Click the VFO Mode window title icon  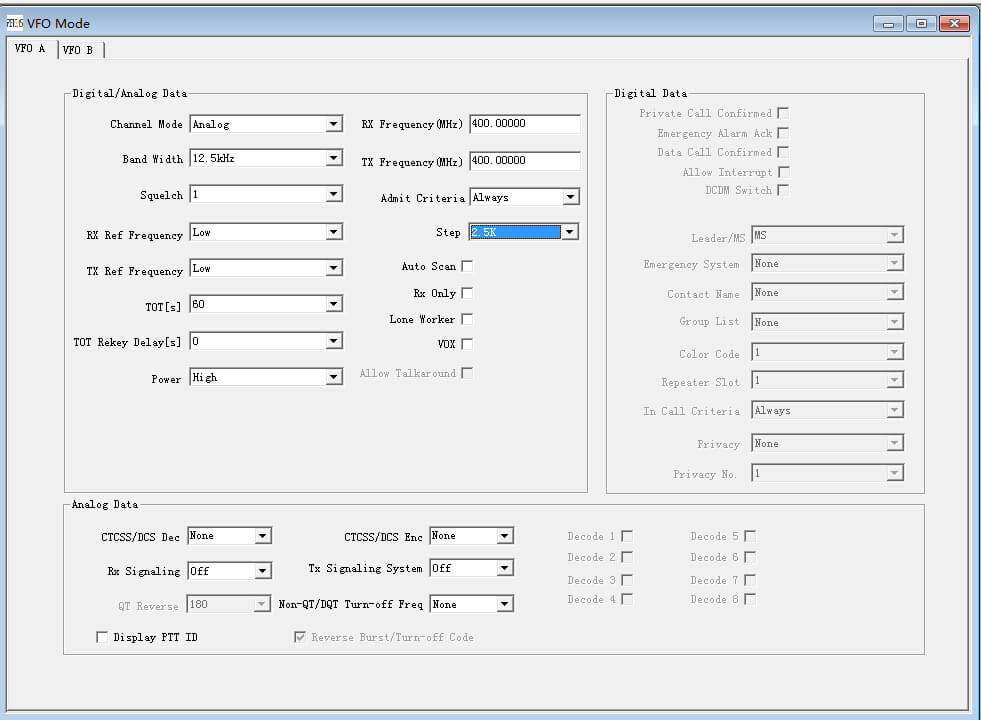(x=15, y=23)
